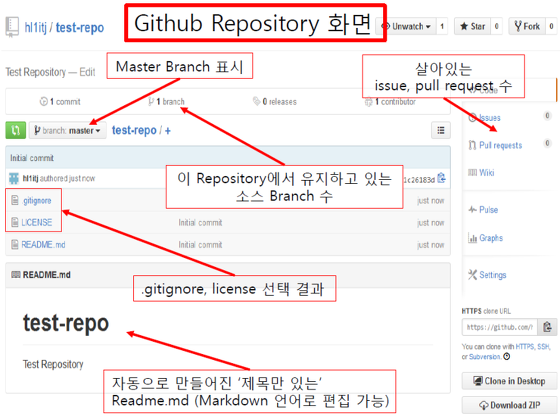Click the Wiki book icon
The height and width of the screenshot is (419, 560).
coord(472,173)
